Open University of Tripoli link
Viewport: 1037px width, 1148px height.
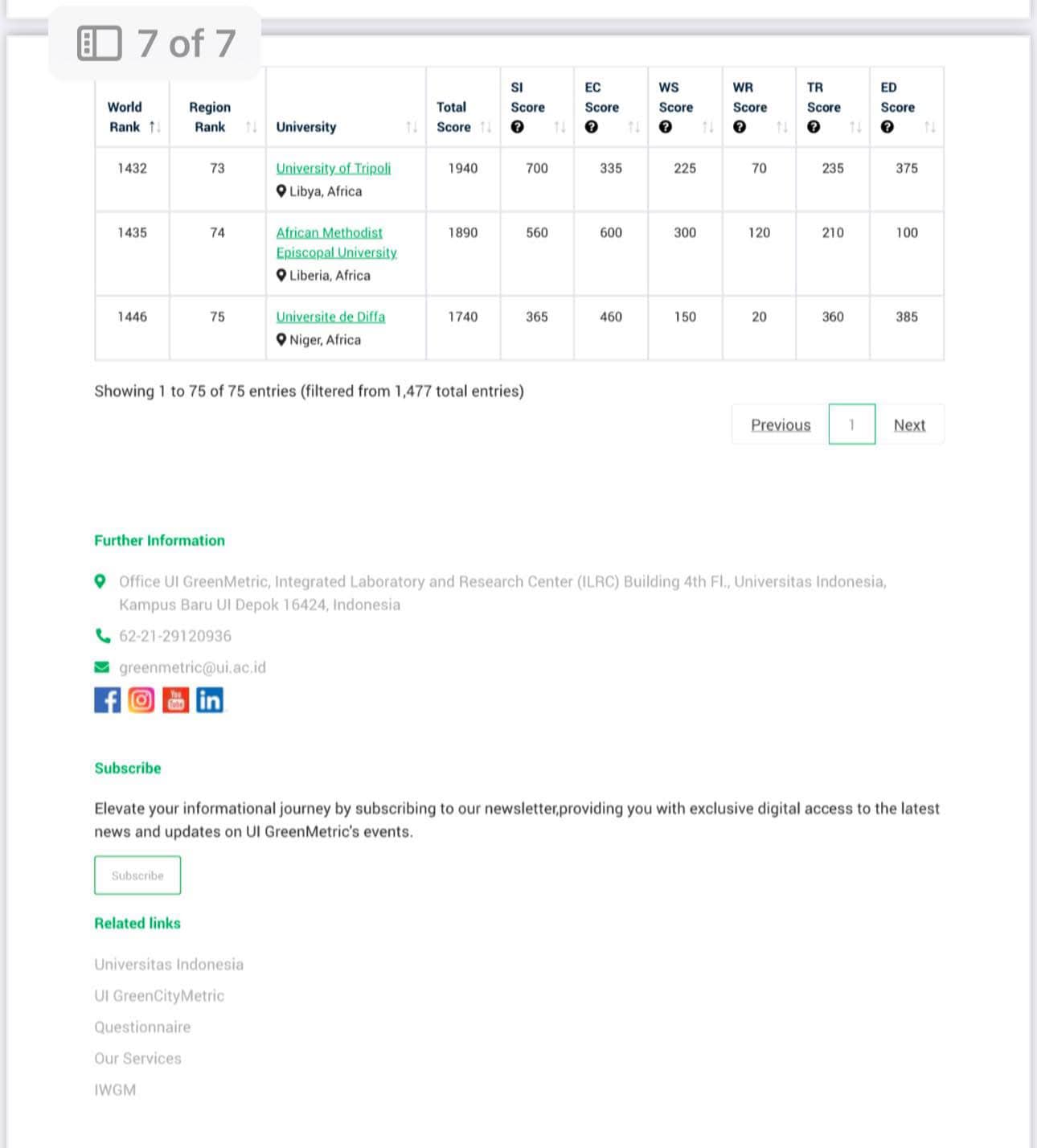coord(333,168)
